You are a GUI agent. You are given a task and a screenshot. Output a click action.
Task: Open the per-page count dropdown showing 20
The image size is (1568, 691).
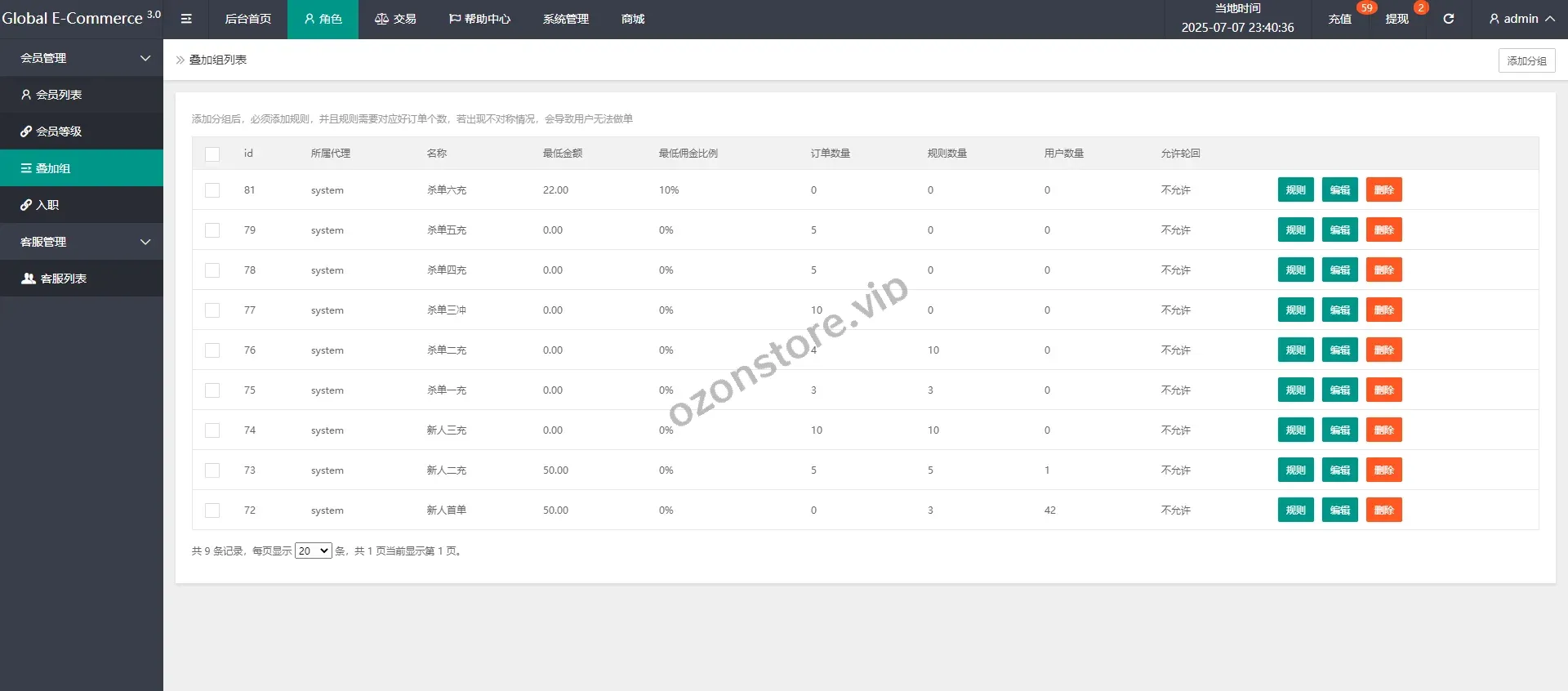pyautogui.click(x=313, y=551)
